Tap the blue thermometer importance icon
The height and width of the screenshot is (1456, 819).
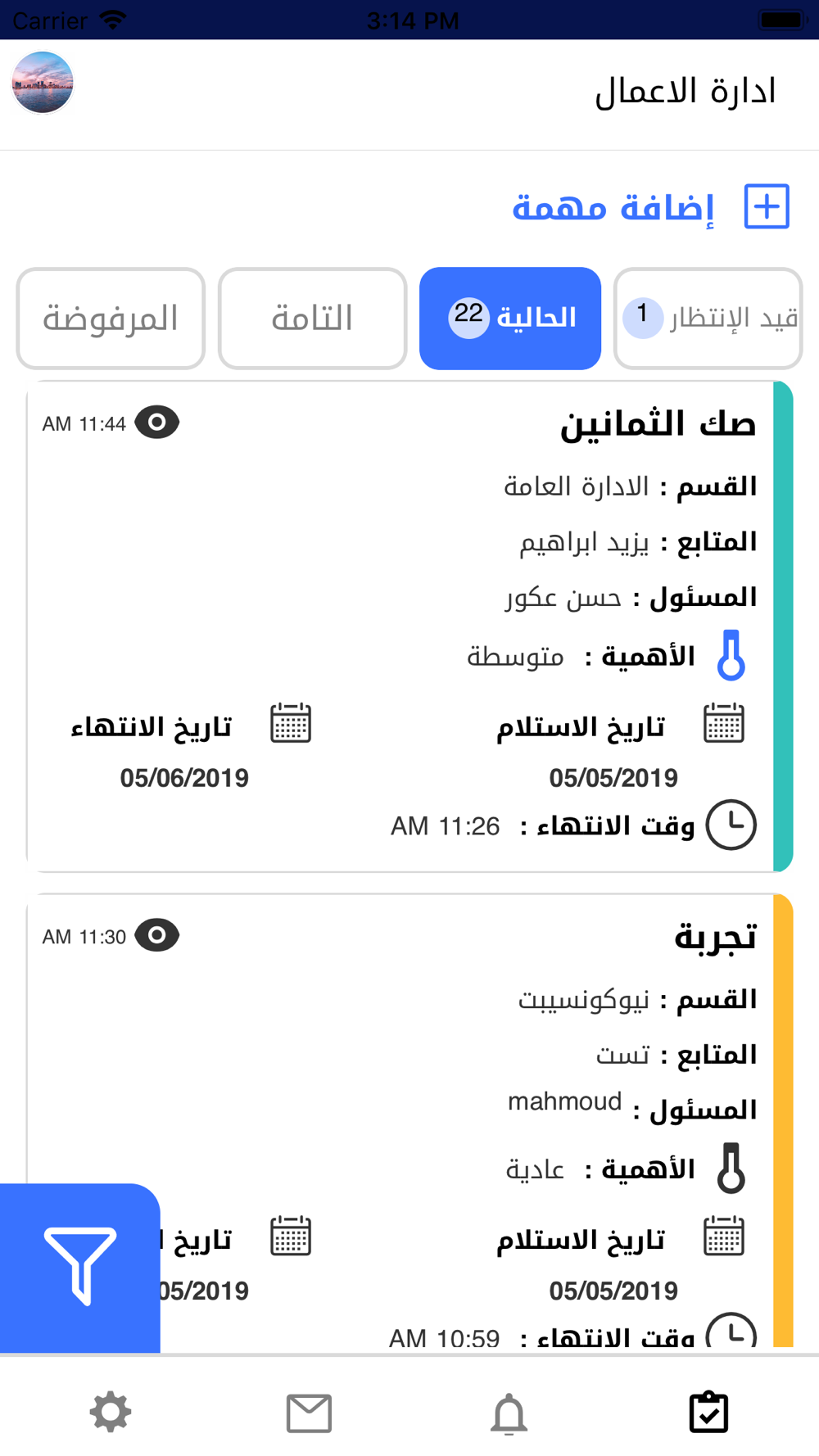[731, 655]
